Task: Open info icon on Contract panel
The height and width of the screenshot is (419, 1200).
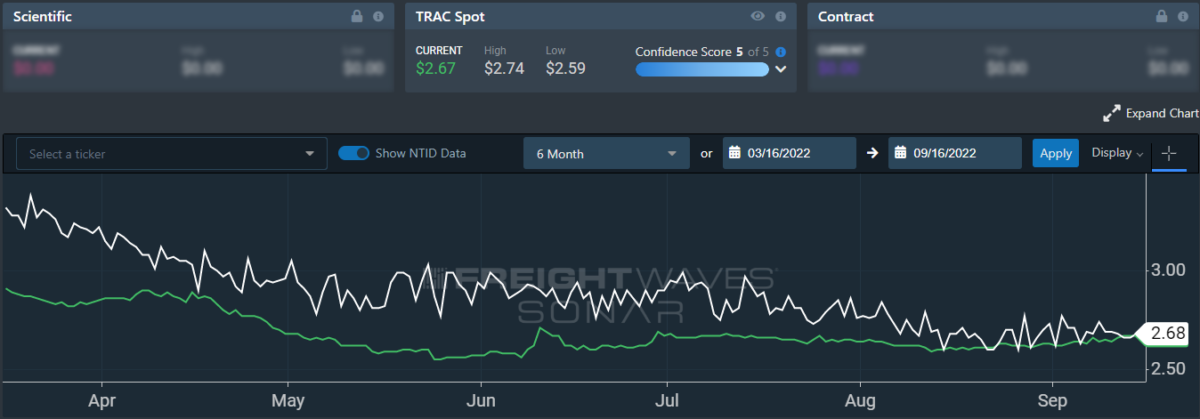Action: 1181,17
